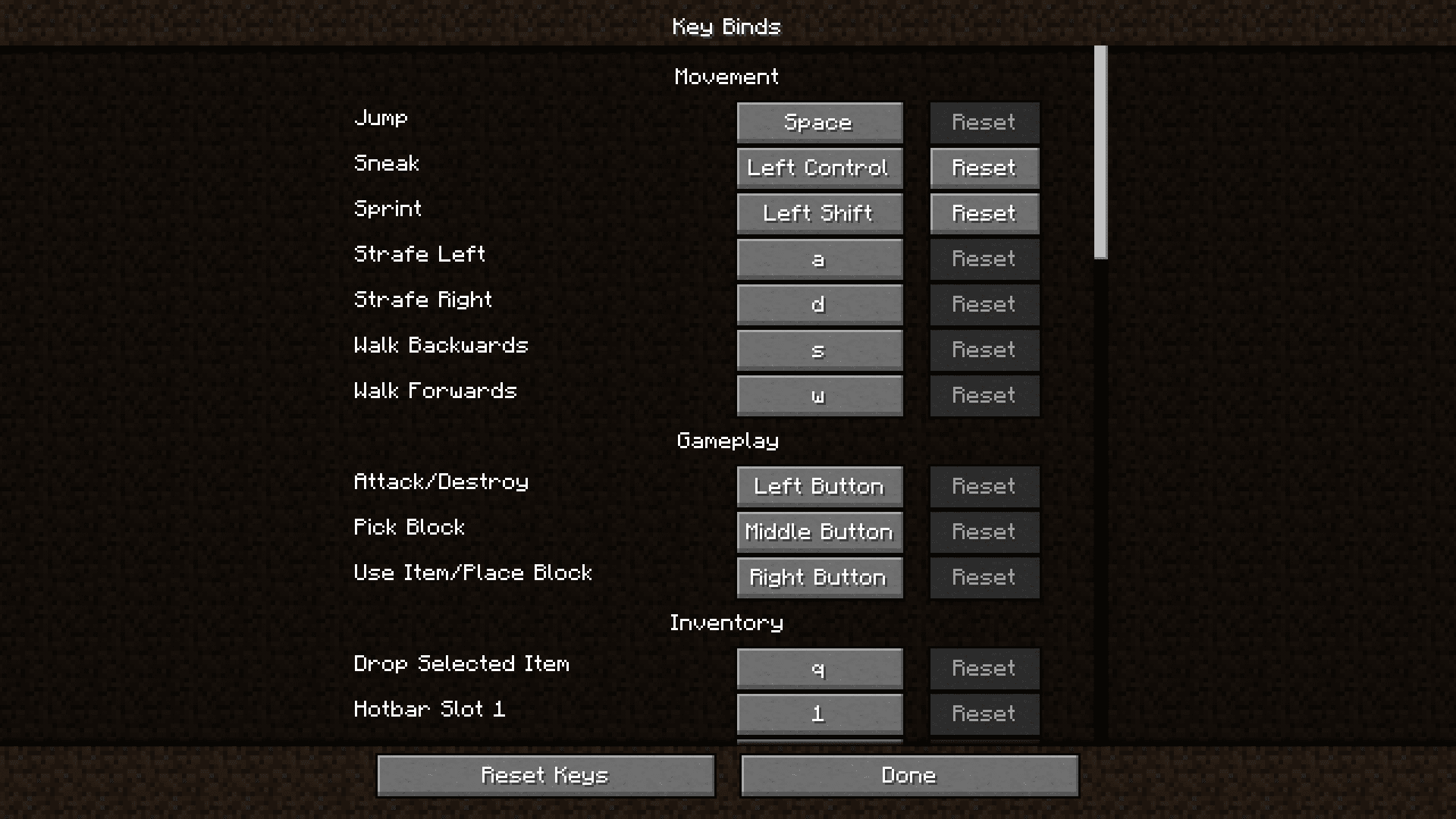Click the Use Item/Place Block binding
This screenshot has height=819, width=1456.
pos(819,577)
